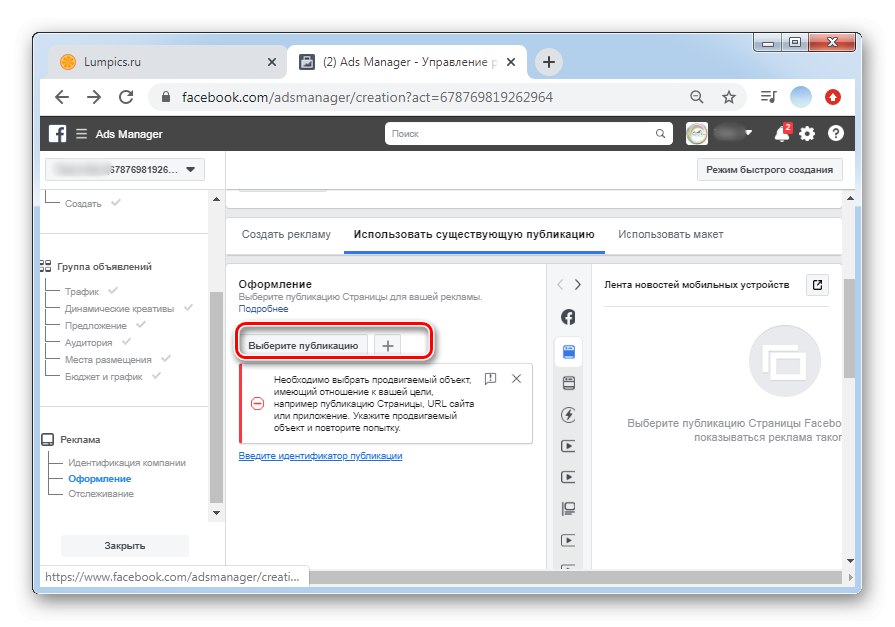Image resolution: width=895 pixels, height=627 pixels.
Task: Close the Ads Manager browser tab
Action: (x=511, y=62)
